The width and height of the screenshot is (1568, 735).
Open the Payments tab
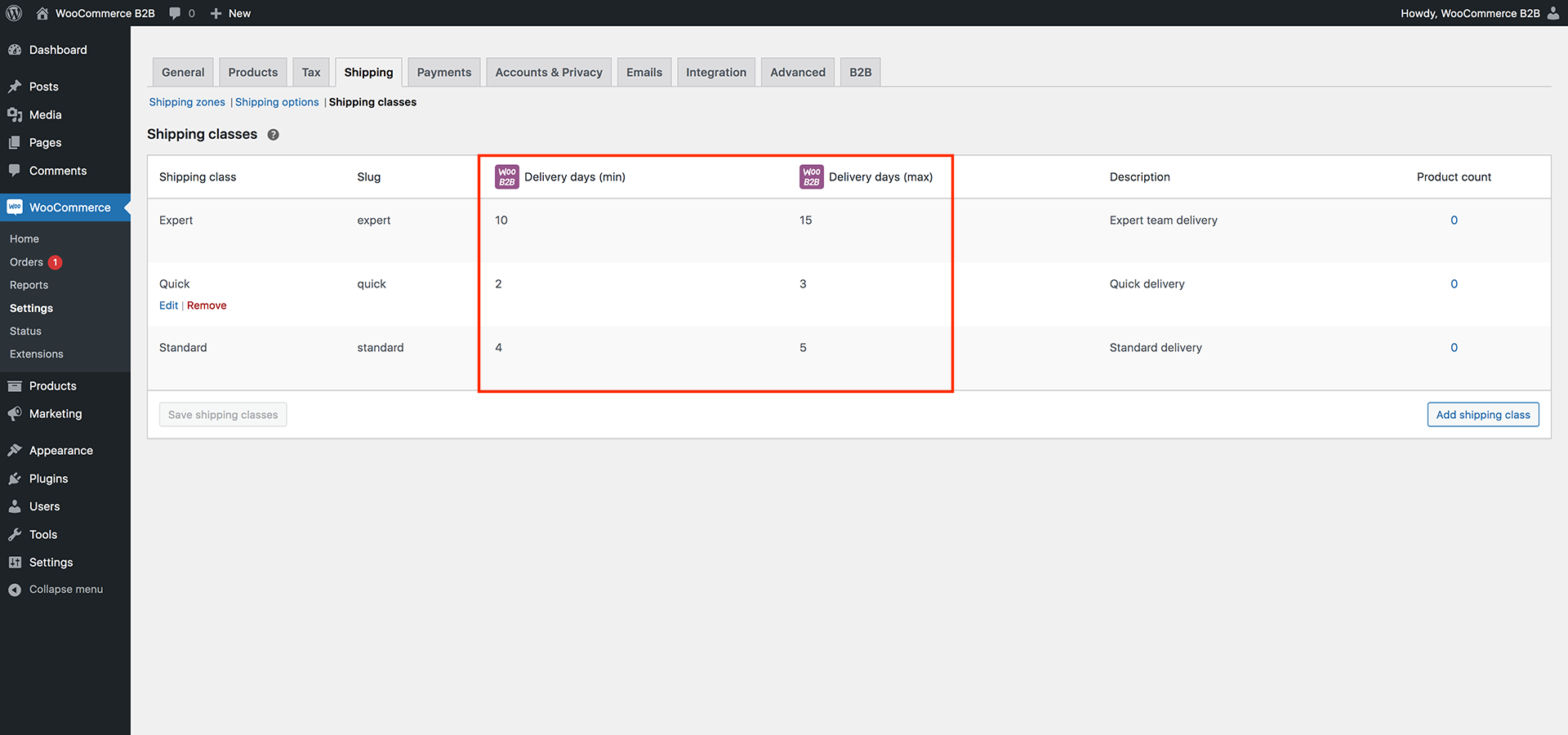tap(444, 72)
